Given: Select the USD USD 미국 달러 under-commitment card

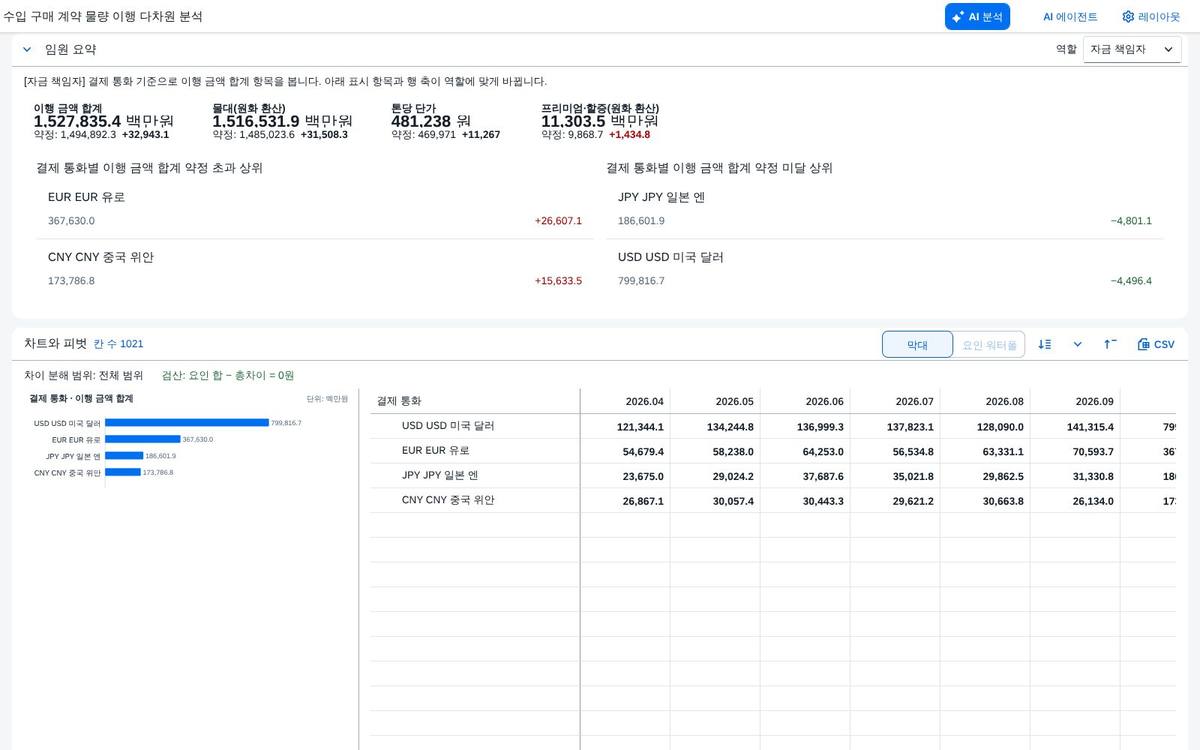Looking at the screenshot, I should (885, 269).
